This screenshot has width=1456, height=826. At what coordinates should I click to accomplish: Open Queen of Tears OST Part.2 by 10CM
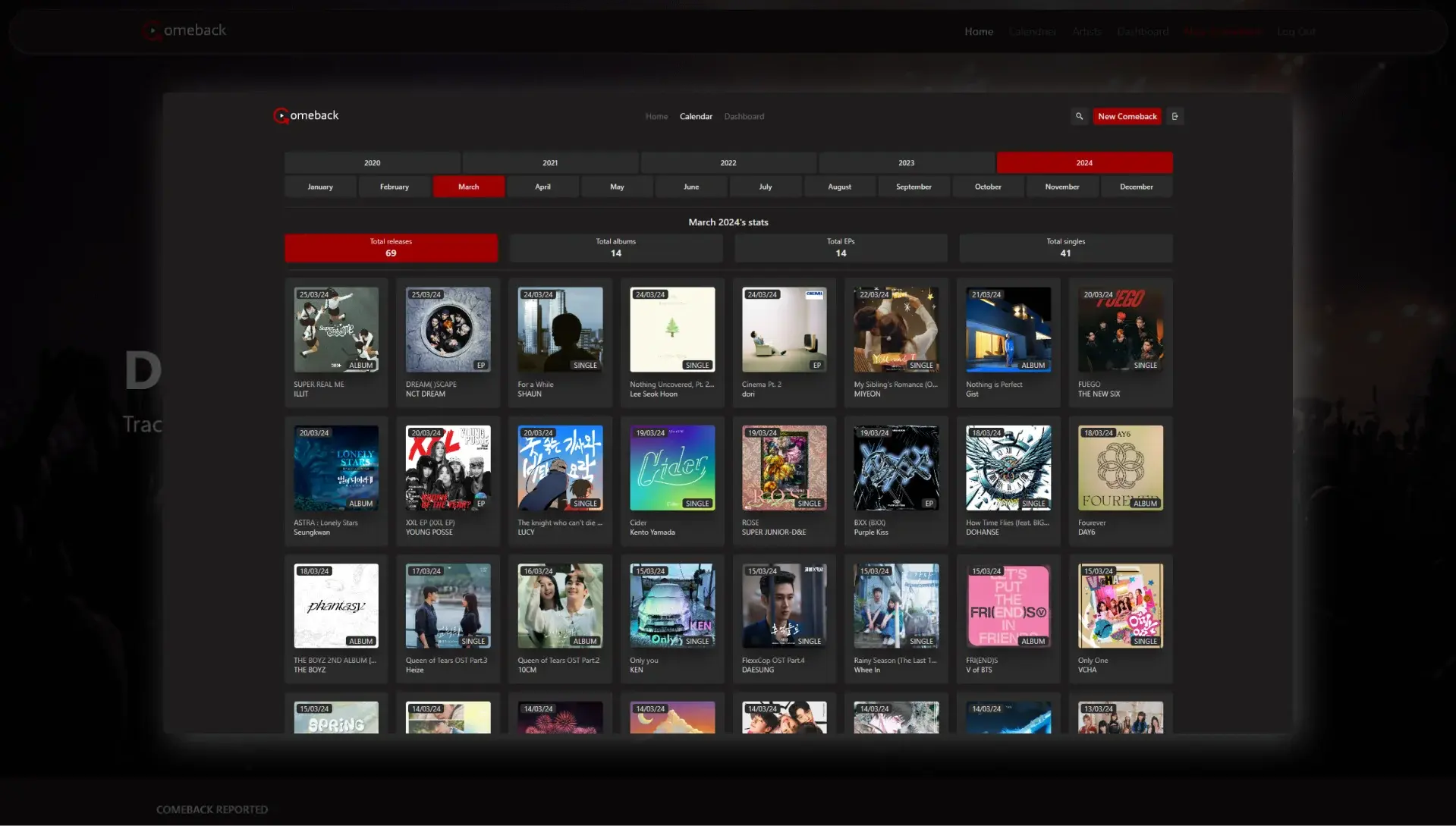[x=560, y=605]
